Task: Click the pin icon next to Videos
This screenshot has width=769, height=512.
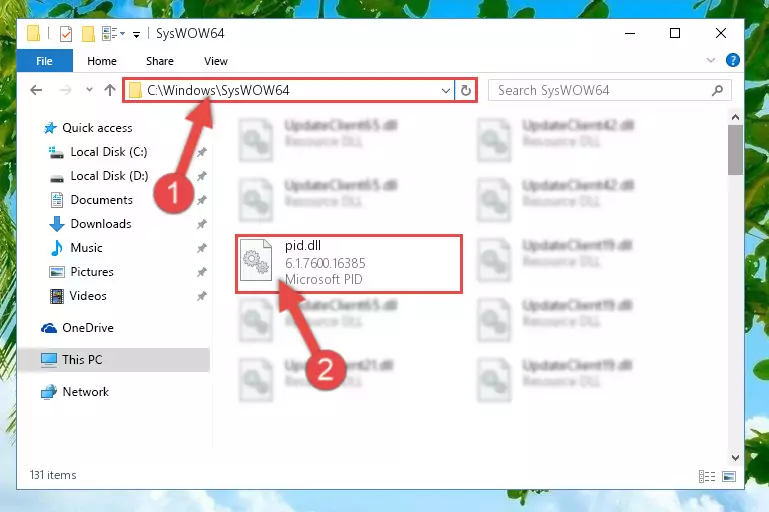Action: tap(202, 296)
